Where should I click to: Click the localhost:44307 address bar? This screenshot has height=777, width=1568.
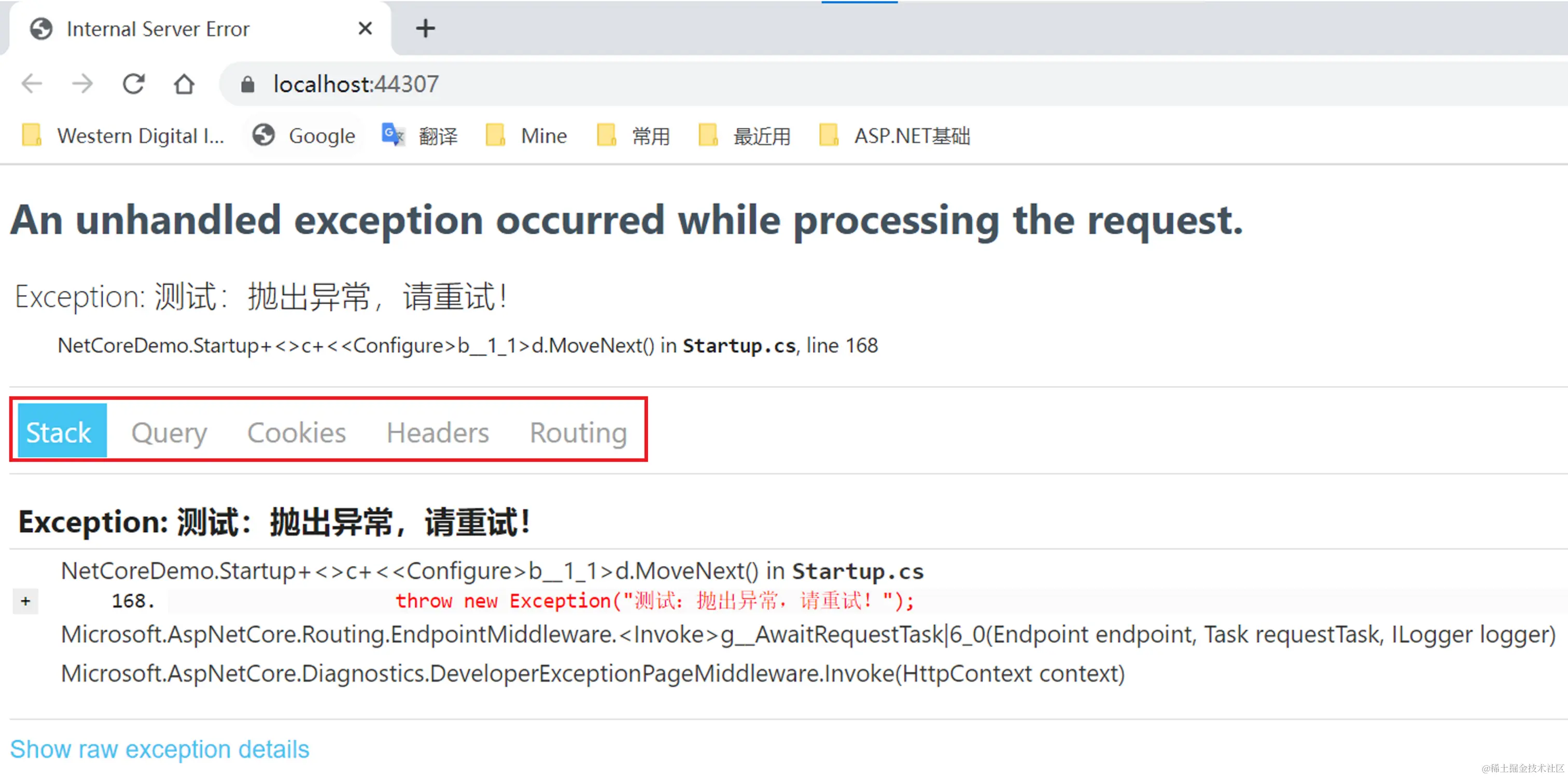[x=356, y=84]
